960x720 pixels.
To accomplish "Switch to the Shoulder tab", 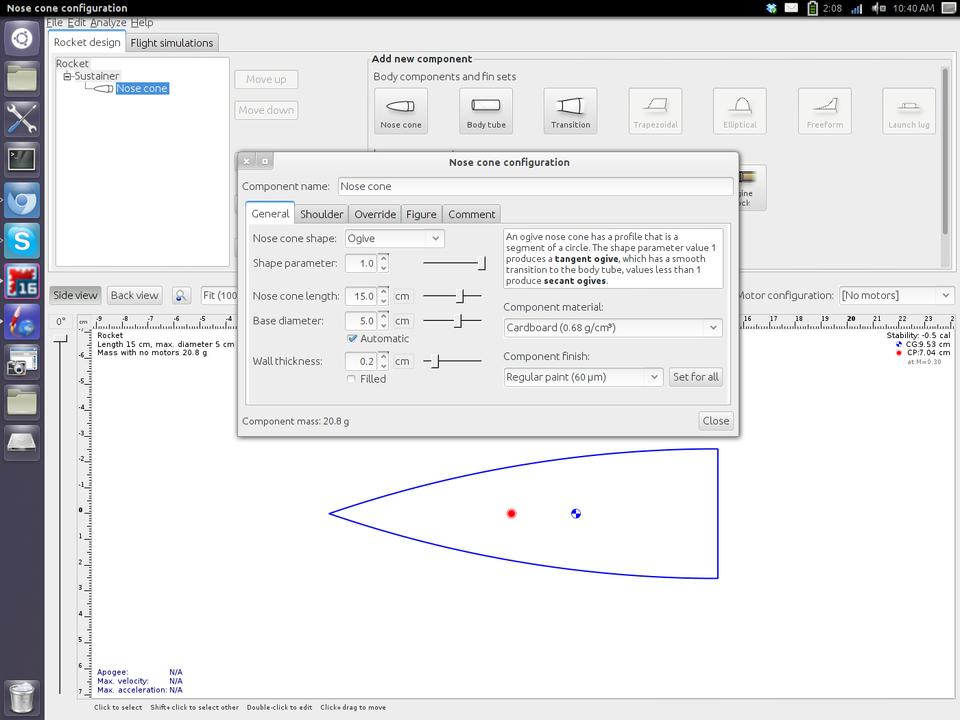I will [x=321, y=214].
